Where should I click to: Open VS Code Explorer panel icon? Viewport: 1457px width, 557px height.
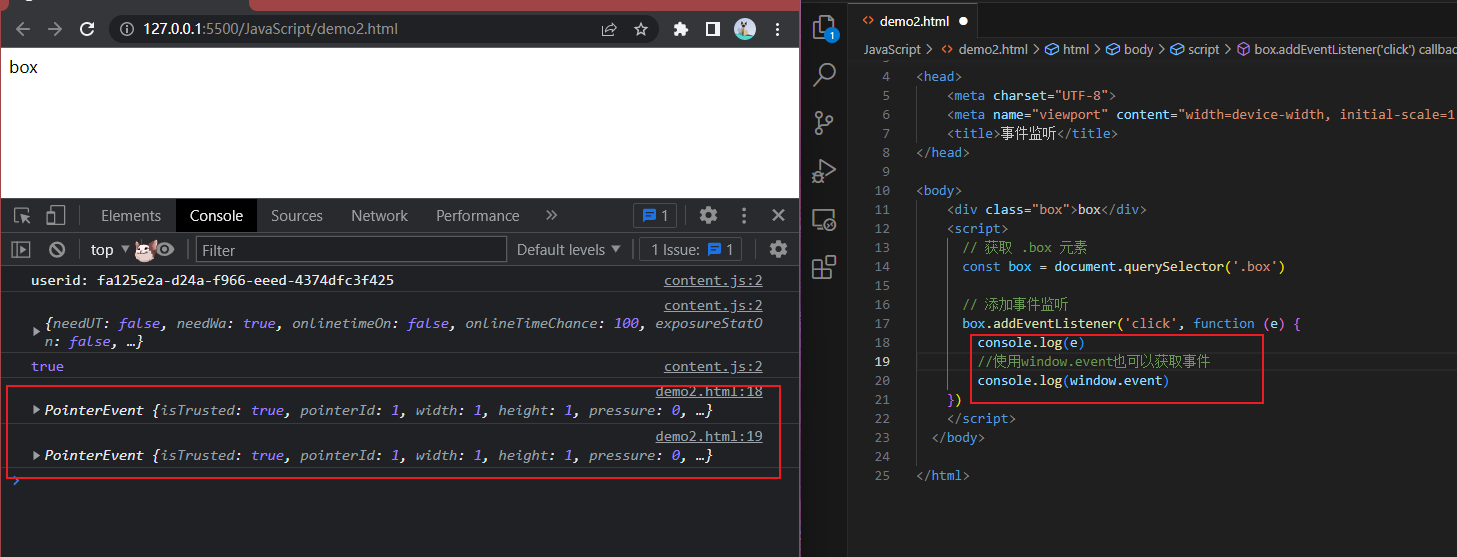point(824,27)
